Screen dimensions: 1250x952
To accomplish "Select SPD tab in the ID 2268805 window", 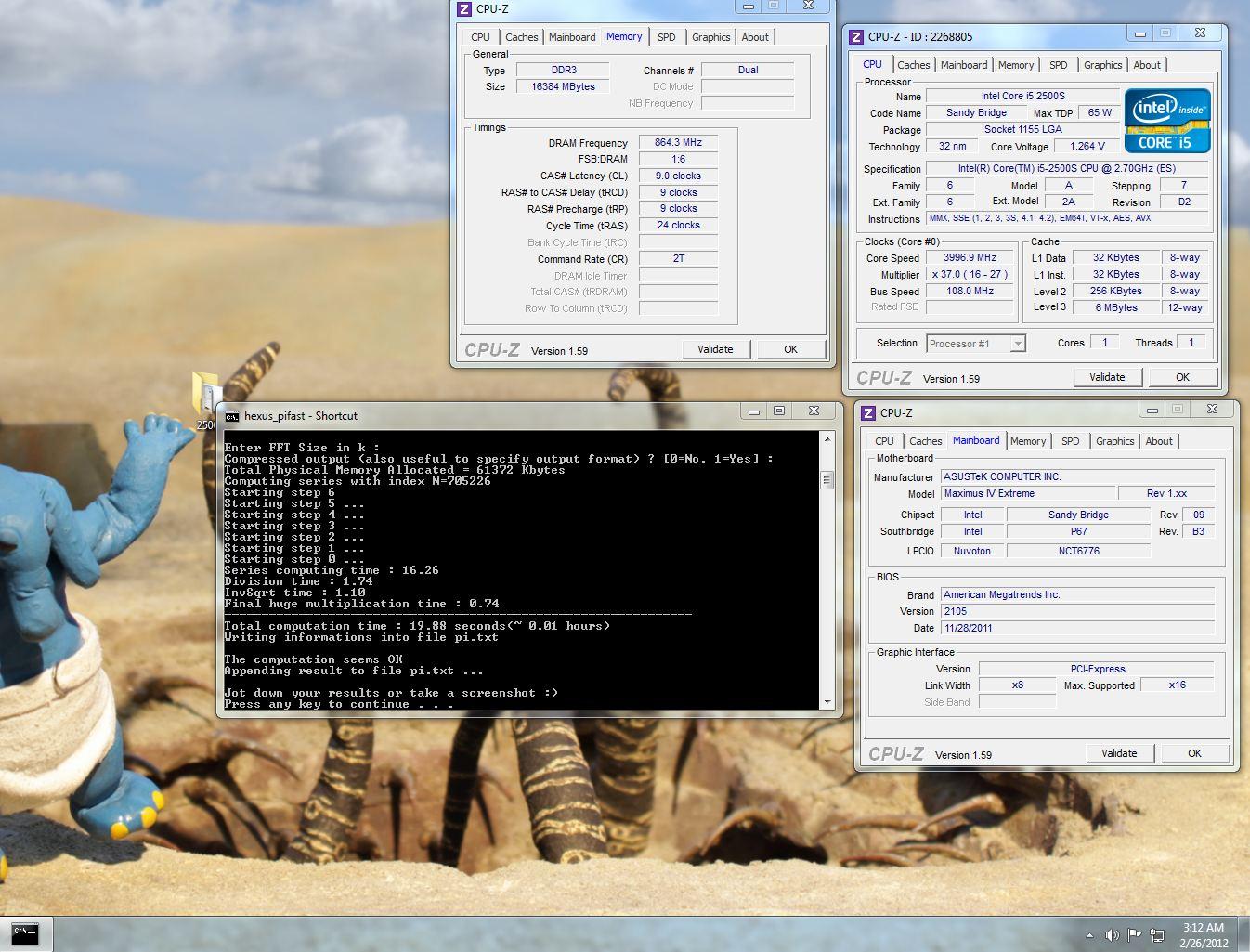I will pyautogui.click(x=1058, y=65).
